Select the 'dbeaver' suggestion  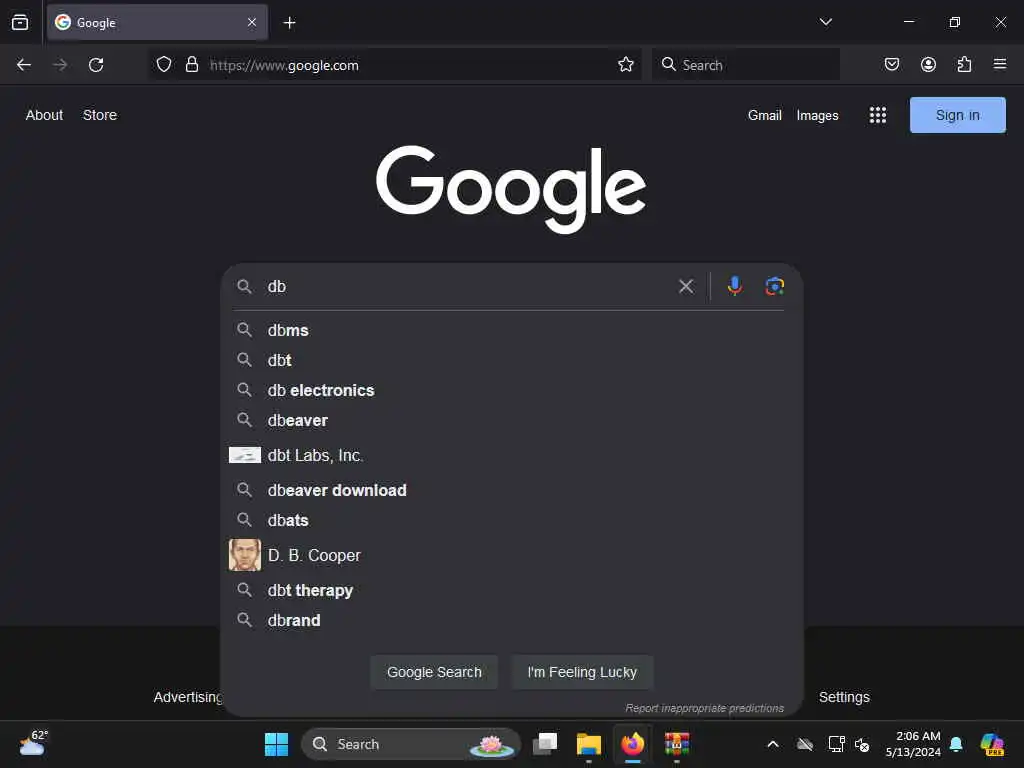coord(511,421)
